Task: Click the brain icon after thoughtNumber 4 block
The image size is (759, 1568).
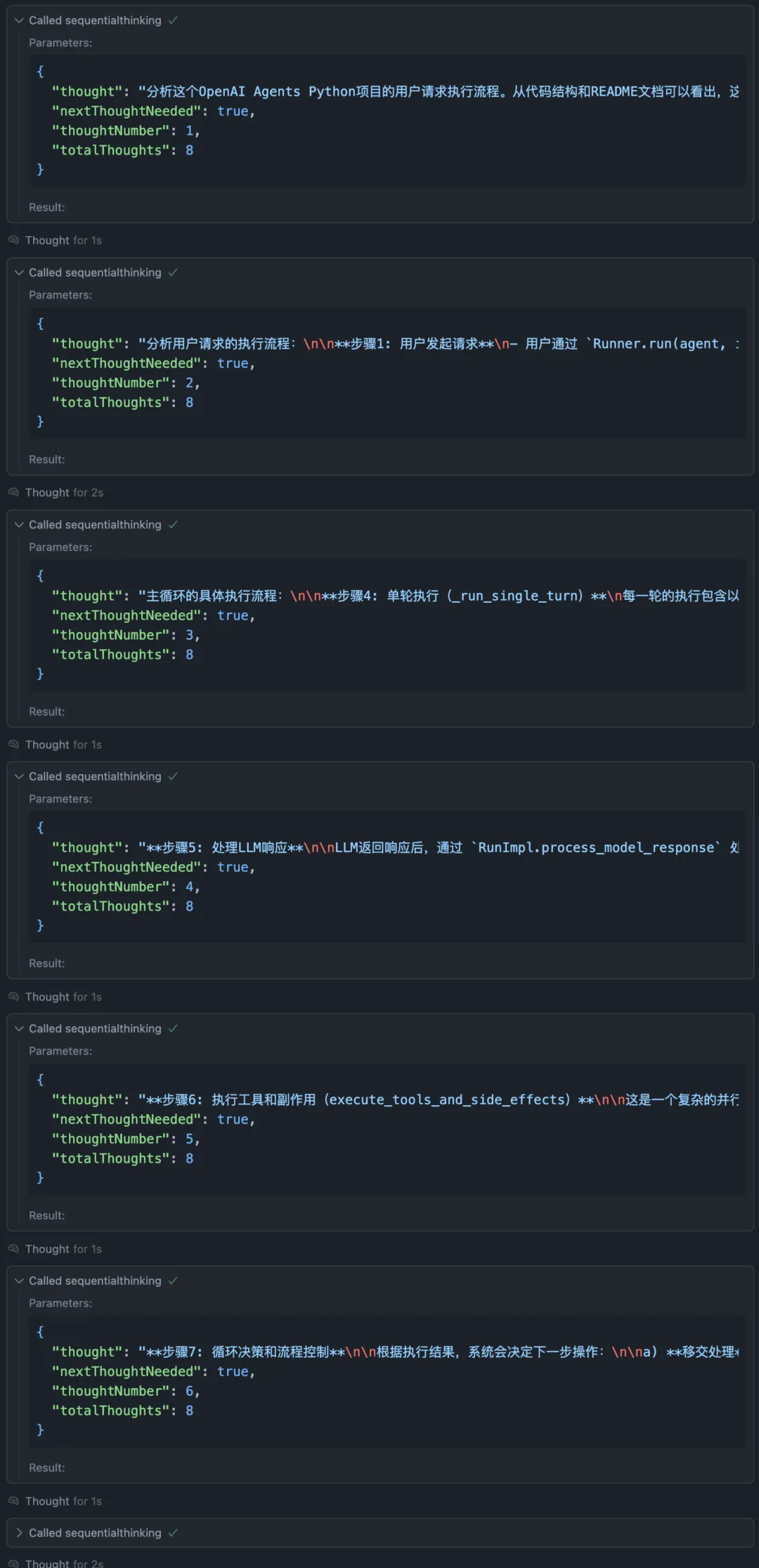Action: 14,997
